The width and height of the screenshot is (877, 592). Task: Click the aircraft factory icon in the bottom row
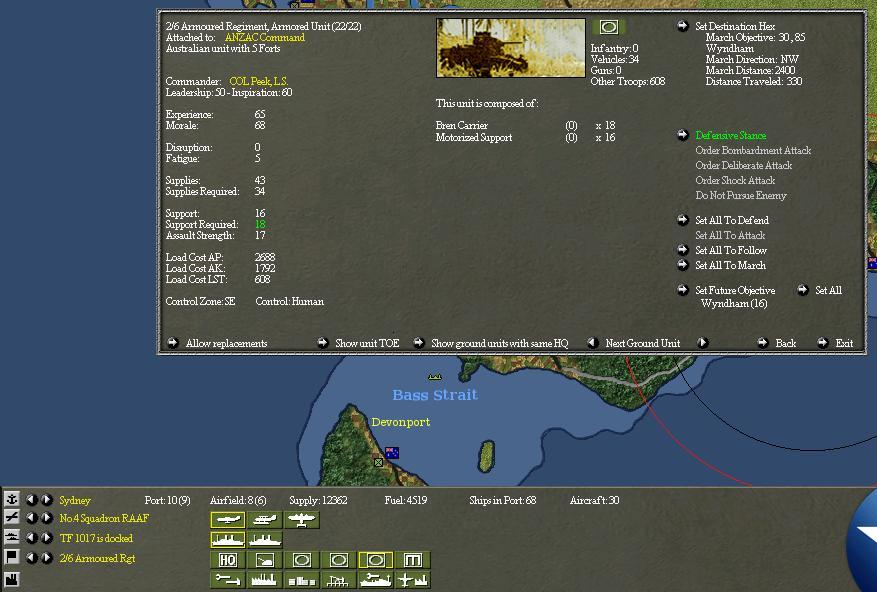pyautogui.click(x=412, y=580)
